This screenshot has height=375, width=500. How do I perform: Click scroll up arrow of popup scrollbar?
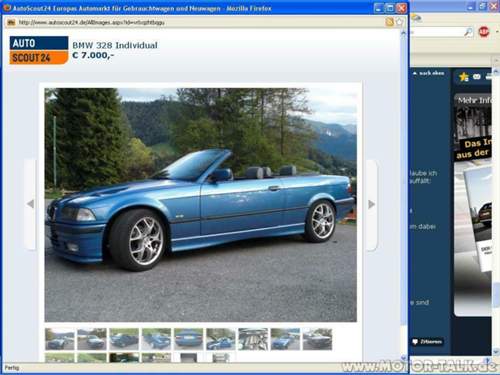(x=403, y=33)
